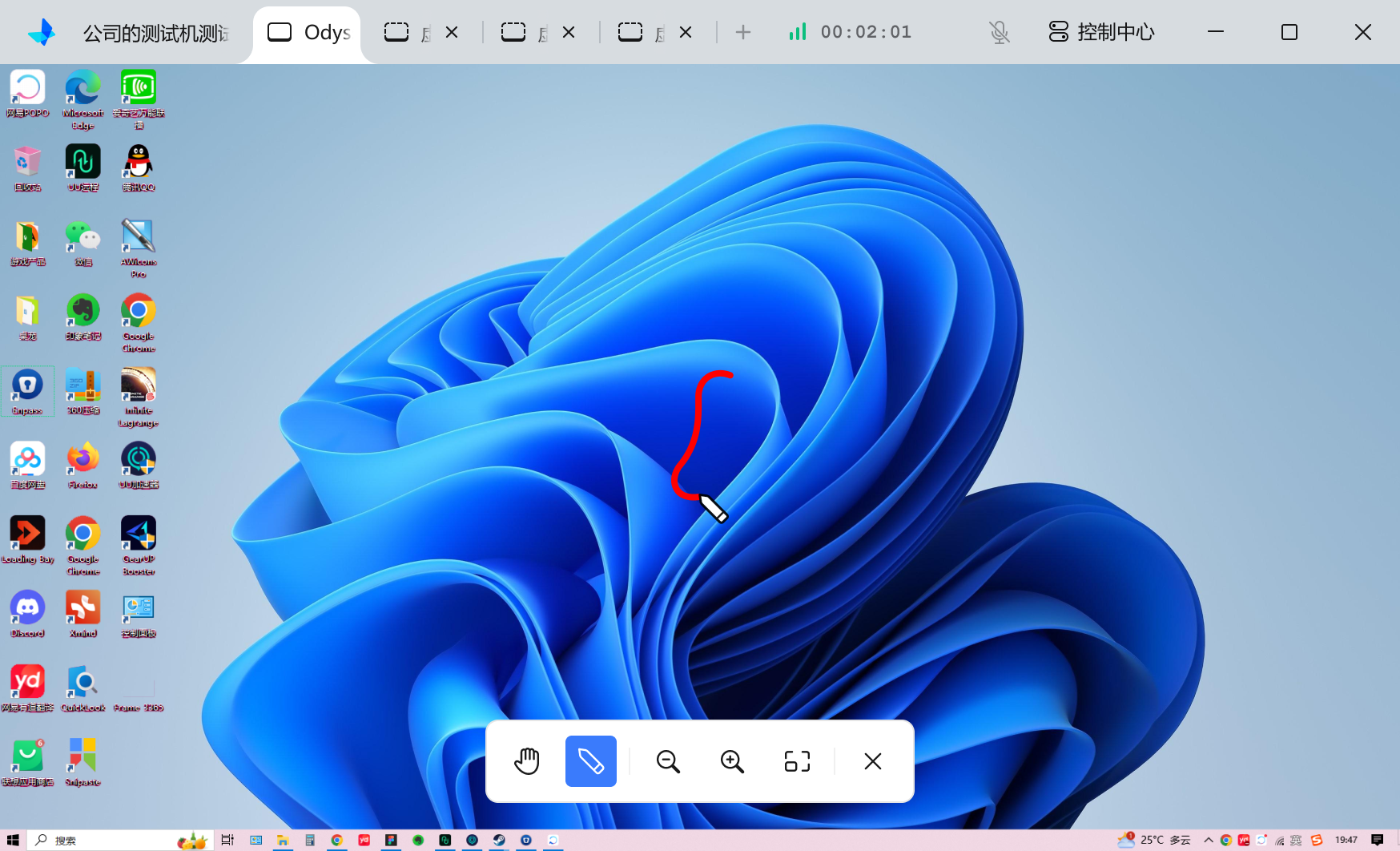Launch Infinite Lagrange game shortcut
Image resolution: width=1400 pixels, height=851 pixels.
[x=139, y=398]
